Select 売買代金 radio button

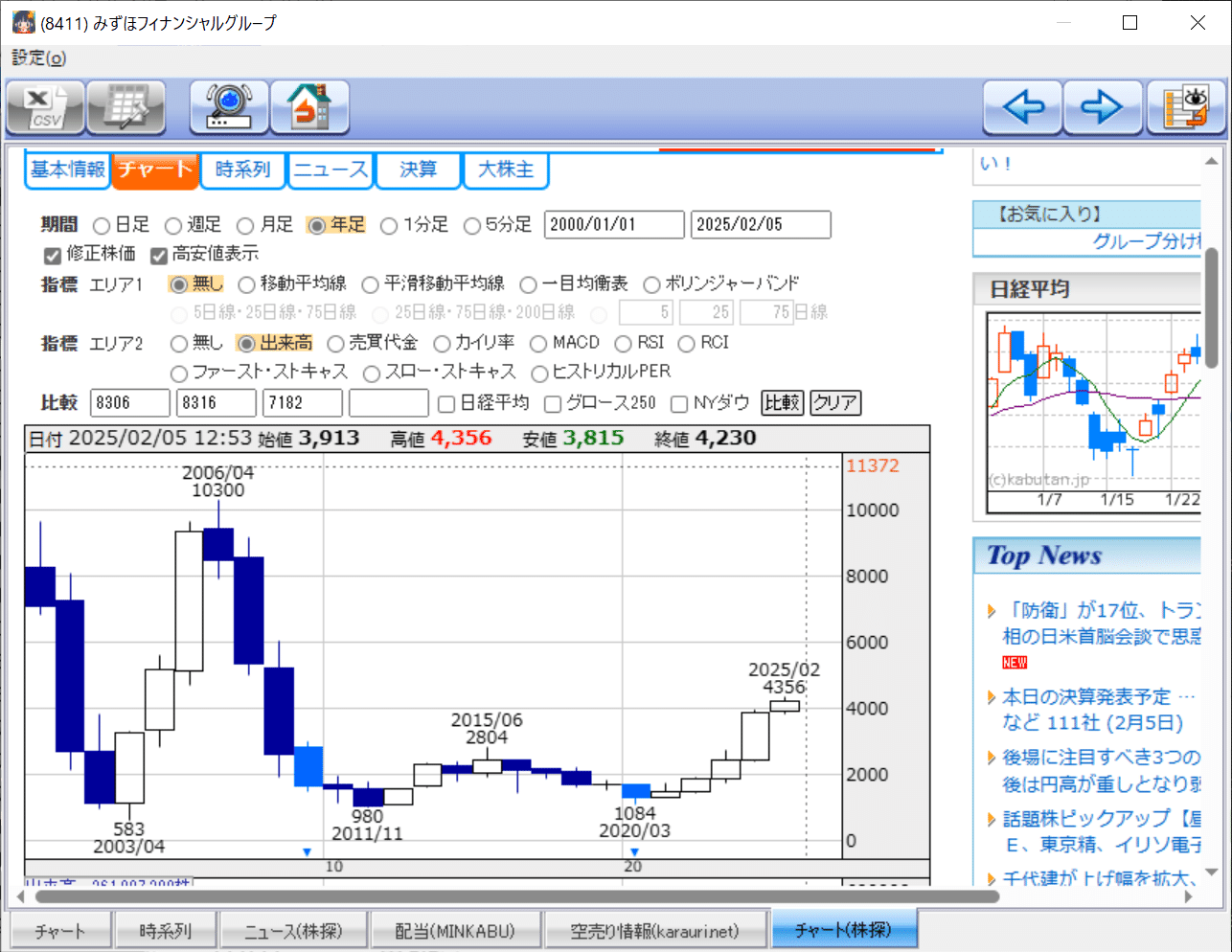coord(335,343)
